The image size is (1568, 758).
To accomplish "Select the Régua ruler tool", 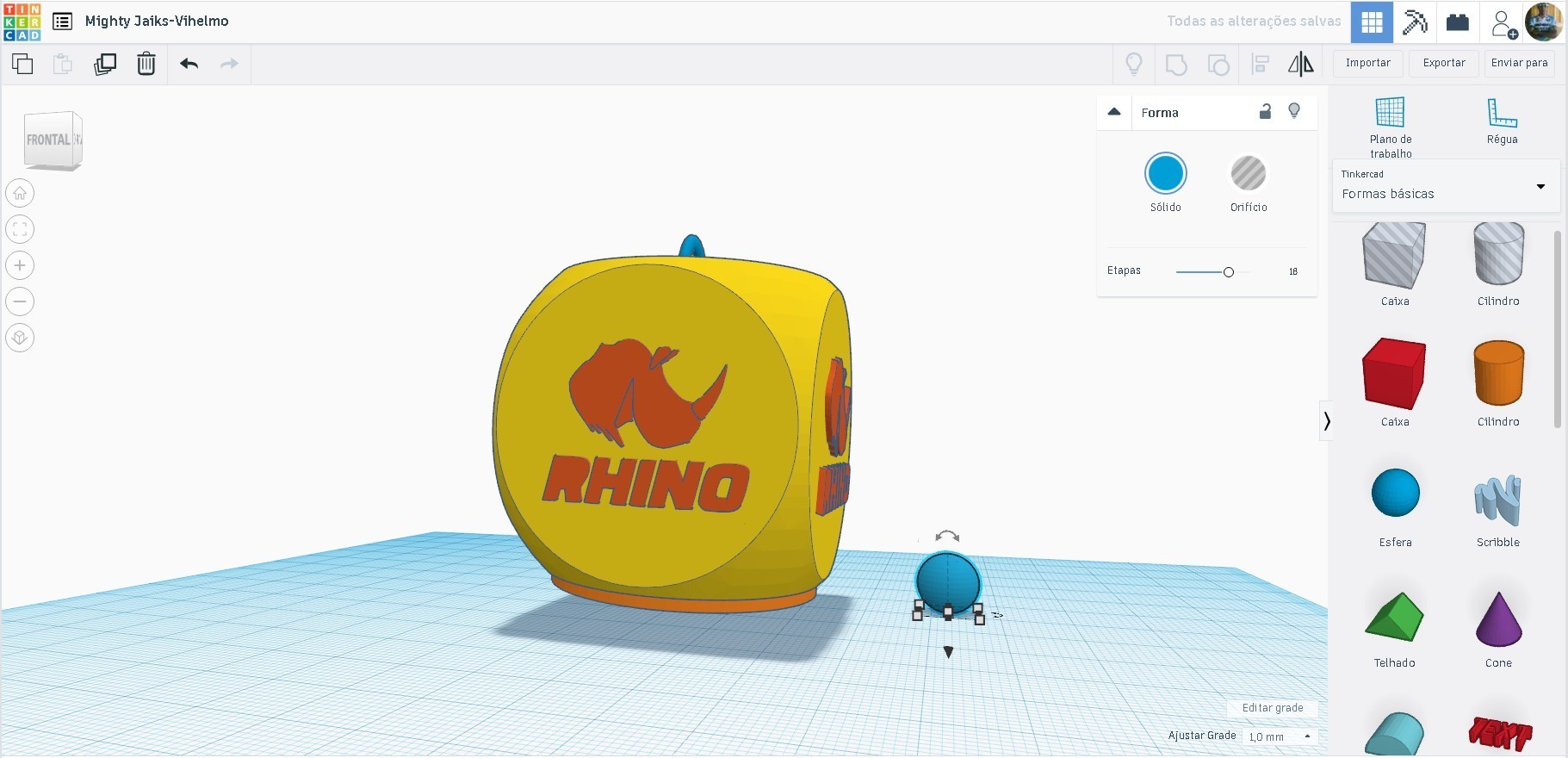I will [x=1502, y=121].
